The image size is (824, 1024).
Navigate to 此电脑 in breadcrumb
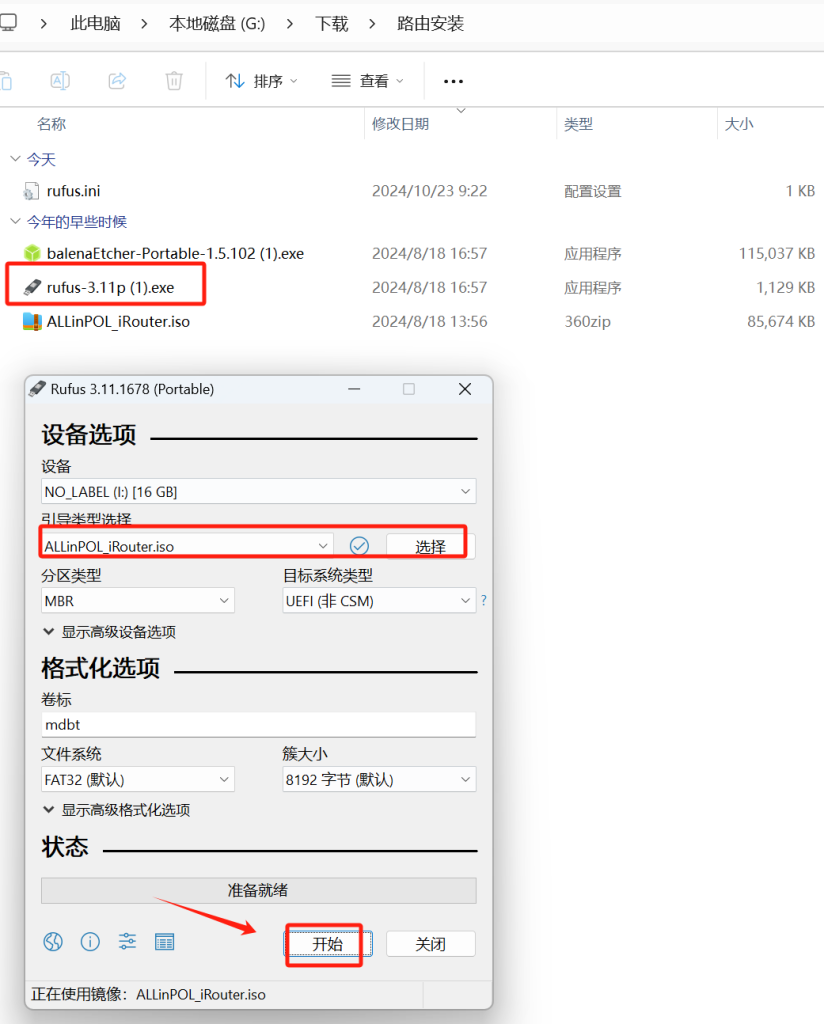pos(95,24)
